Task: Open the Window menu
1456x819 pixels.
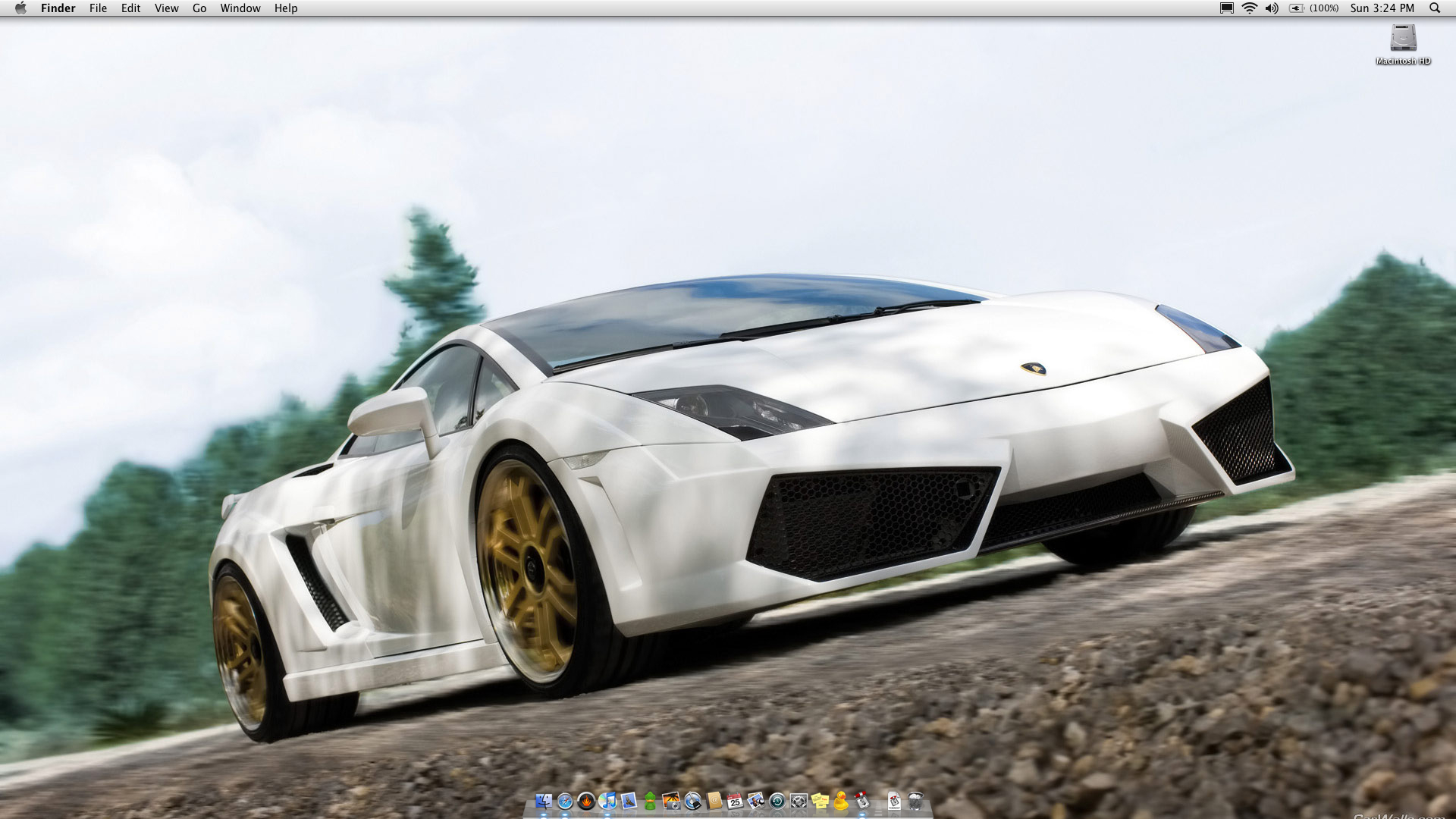Action: click(x=240, y=8)
